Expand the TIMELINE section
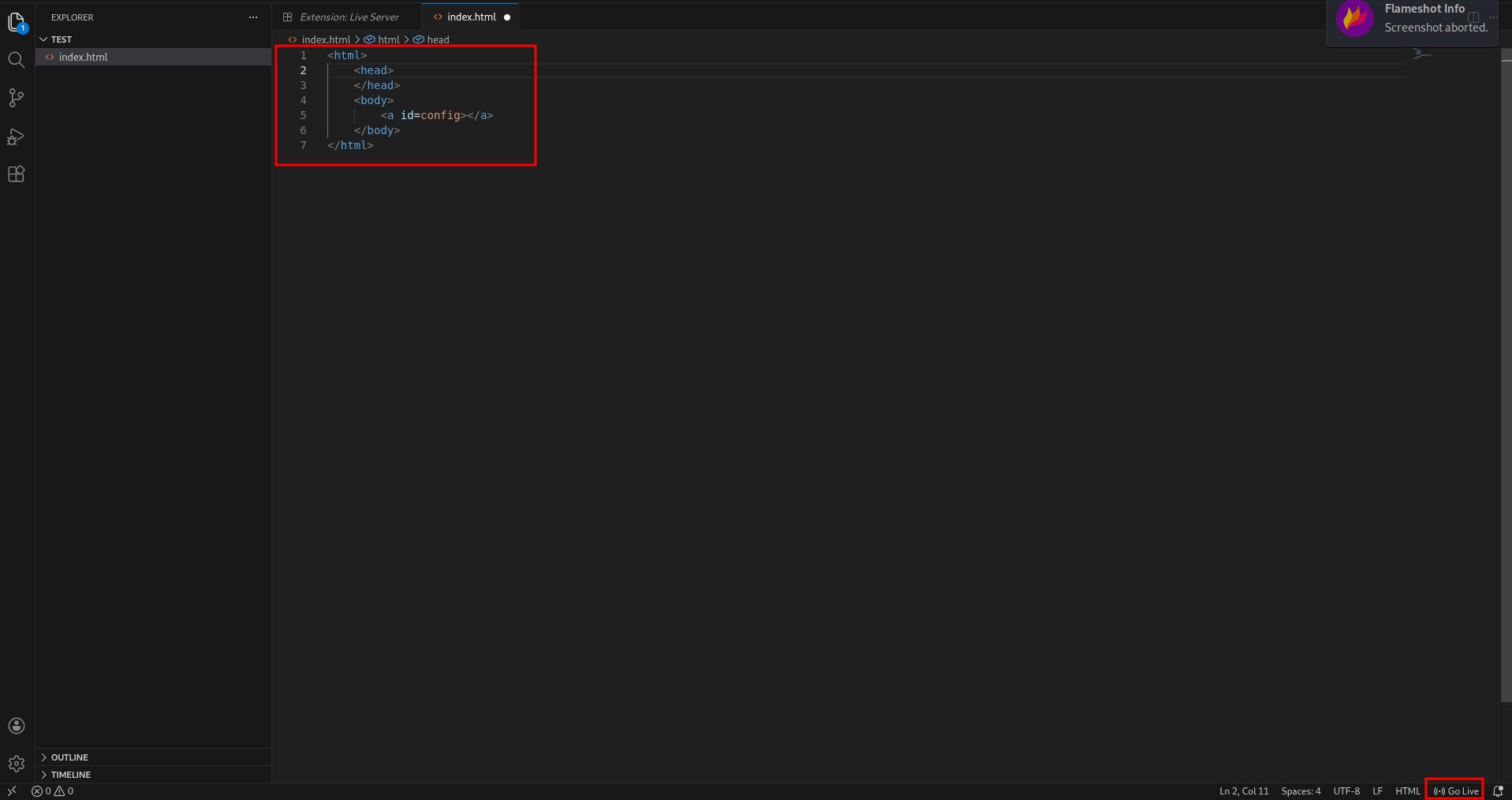 click(x=70, y=775)
